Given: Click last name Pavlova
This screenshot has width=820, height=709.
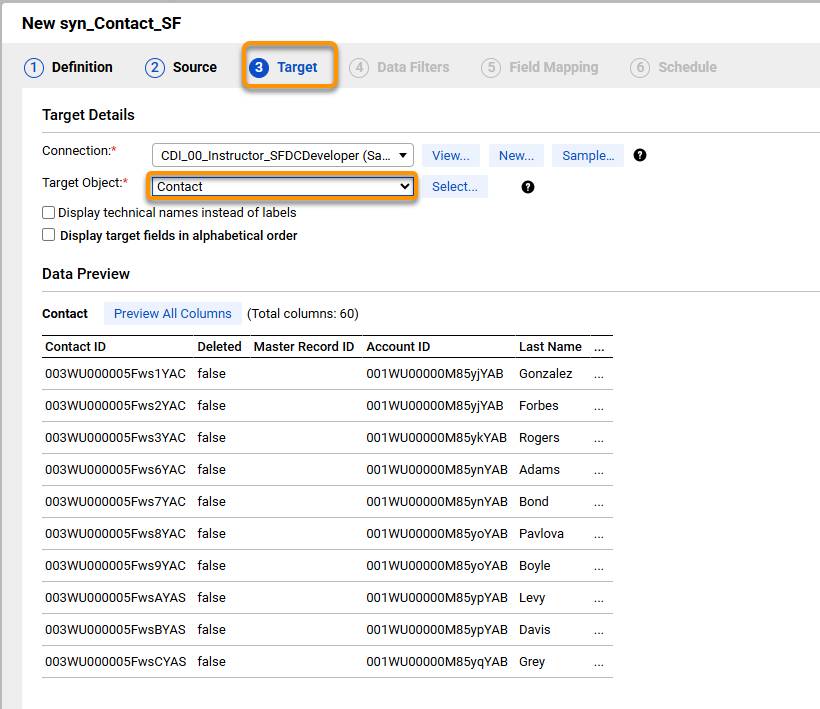Looking at the screenshot, I should [x=541, y=533].
